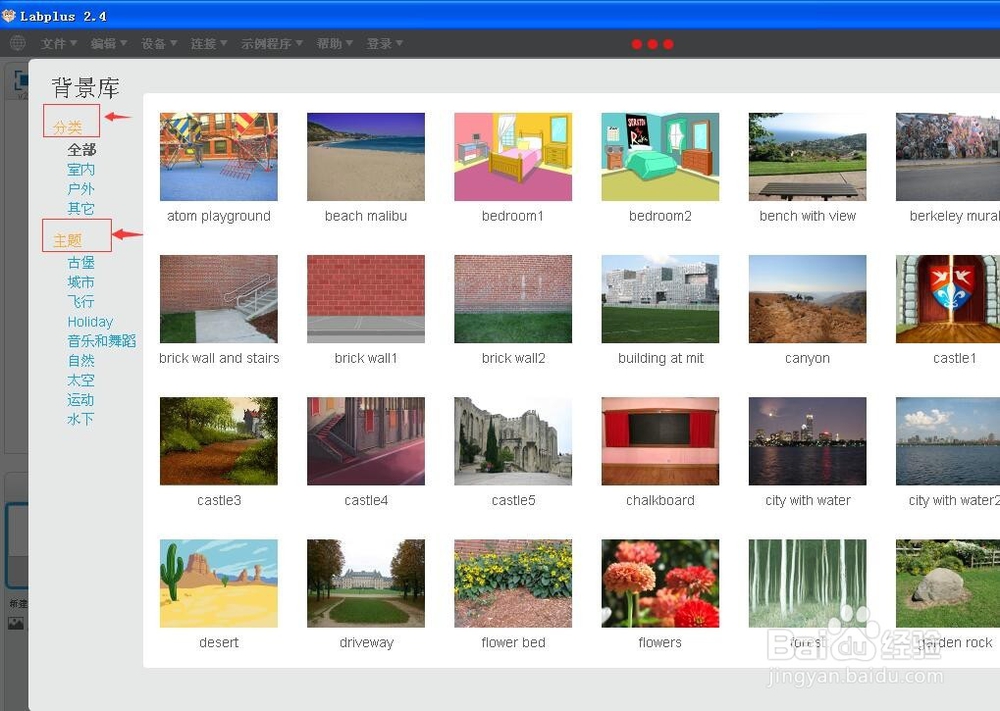Image resolution: width=1000 pixels, height=711 pixels.
Task: Select the 其它 category
Action: [x=81, y=209]
